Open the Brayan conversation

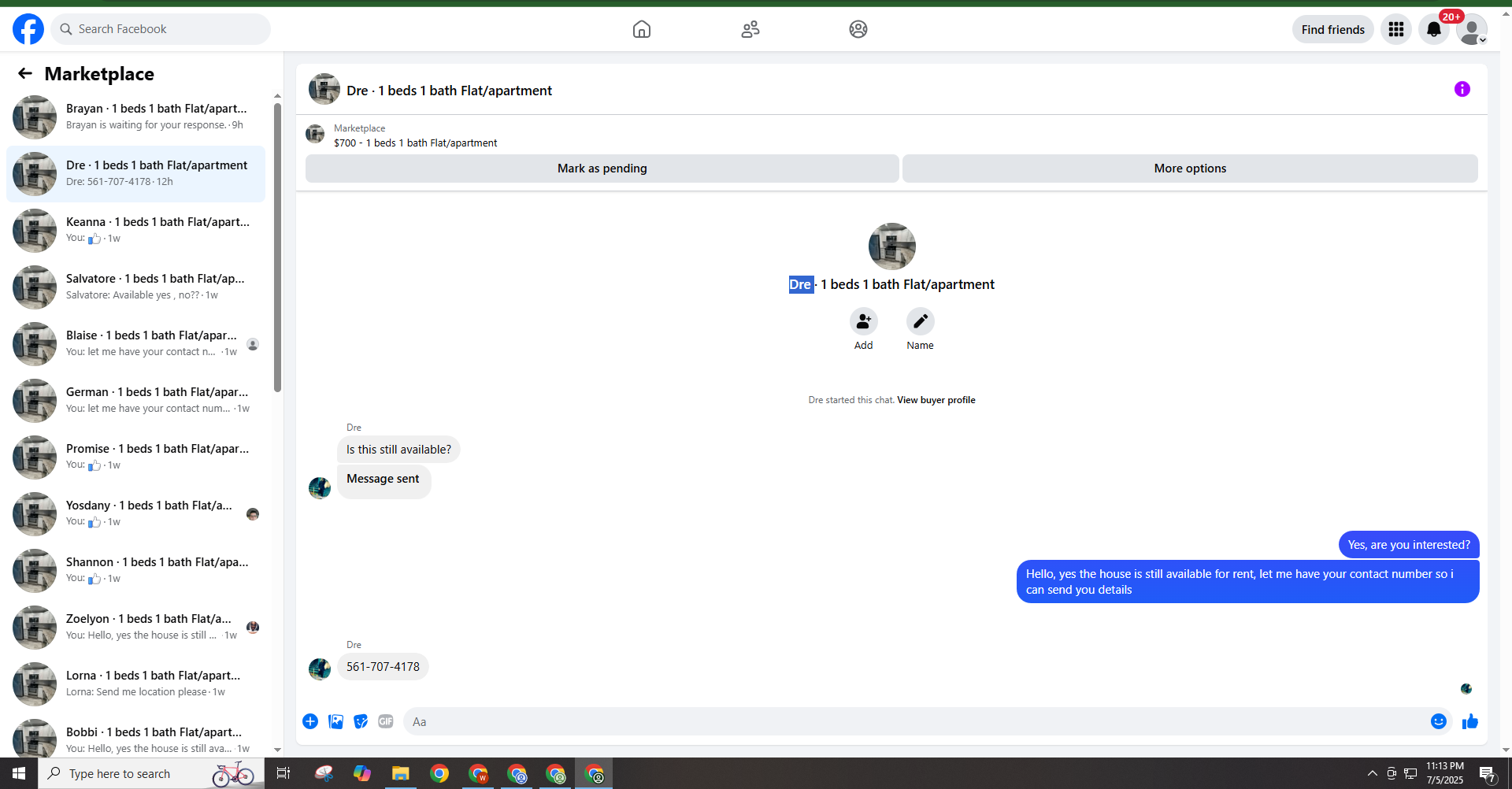click(135, 117)
